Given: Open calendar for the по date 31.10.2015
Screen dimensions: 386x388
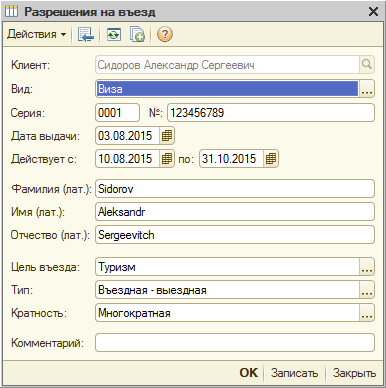Looking at the screenshot, I should click(271, 159).
